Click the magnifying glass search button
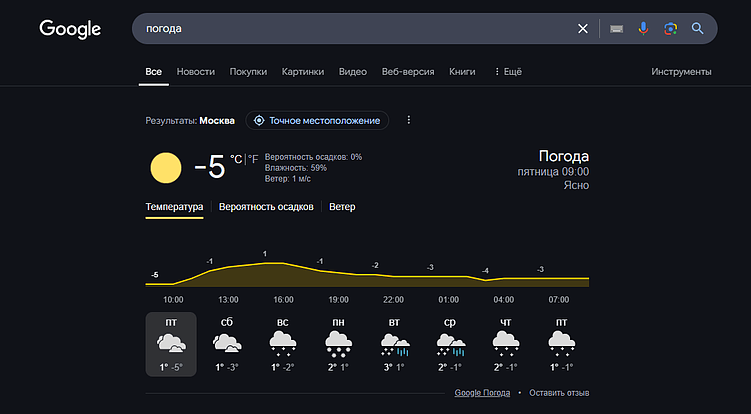Image resolution: width=751 pixels, height=414 pixels. [x=698, y=29]
